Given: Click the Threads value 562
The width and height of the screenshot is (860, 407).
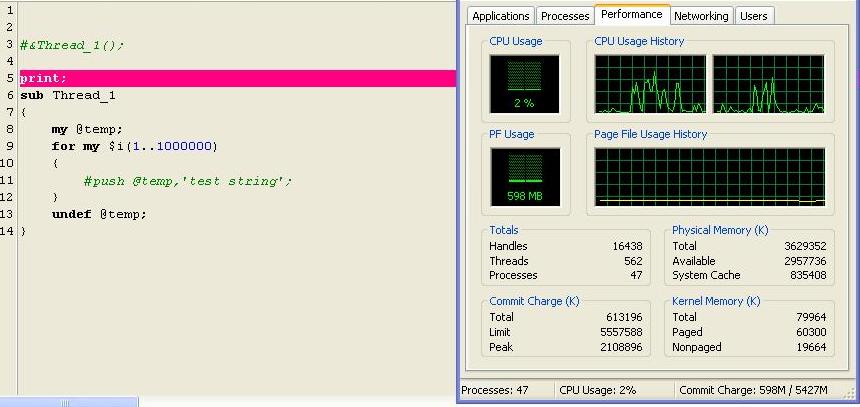Looking at the screenshot, I should coord(633,261).
